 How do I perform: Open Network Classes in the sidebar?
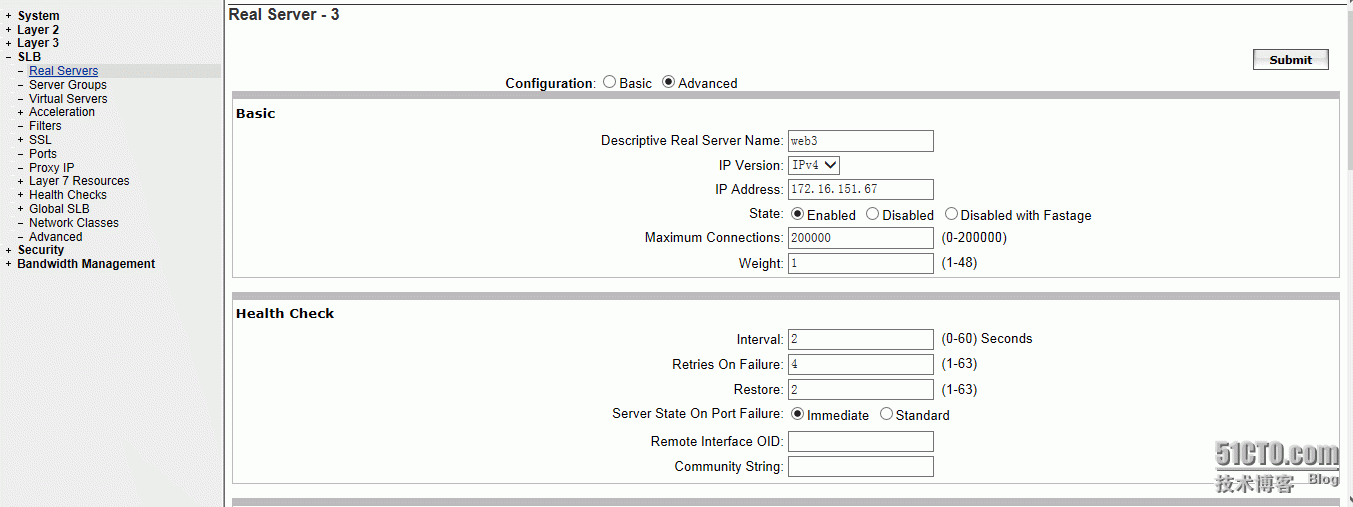point(74,223)
